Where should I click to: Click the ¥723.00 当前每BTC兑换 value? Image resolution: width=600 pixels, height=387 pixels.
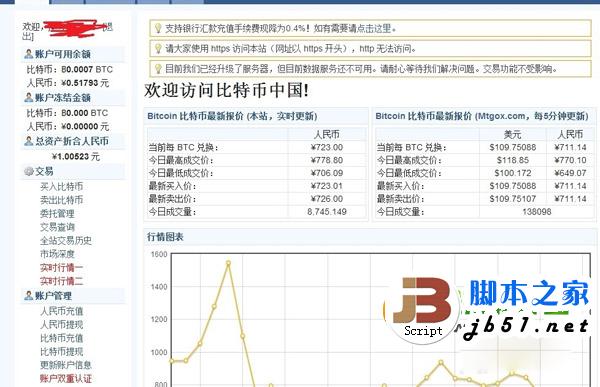click(x=327, y=147)
